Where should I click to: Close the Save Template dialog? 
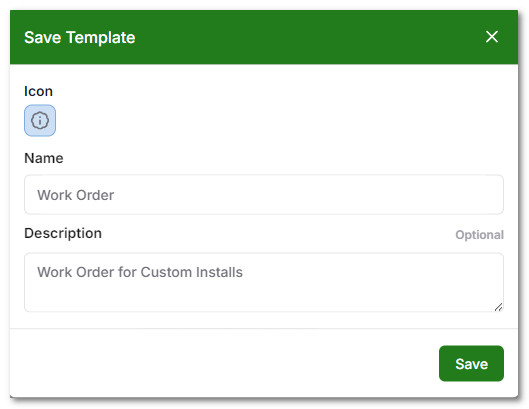(x=492, y=36)
